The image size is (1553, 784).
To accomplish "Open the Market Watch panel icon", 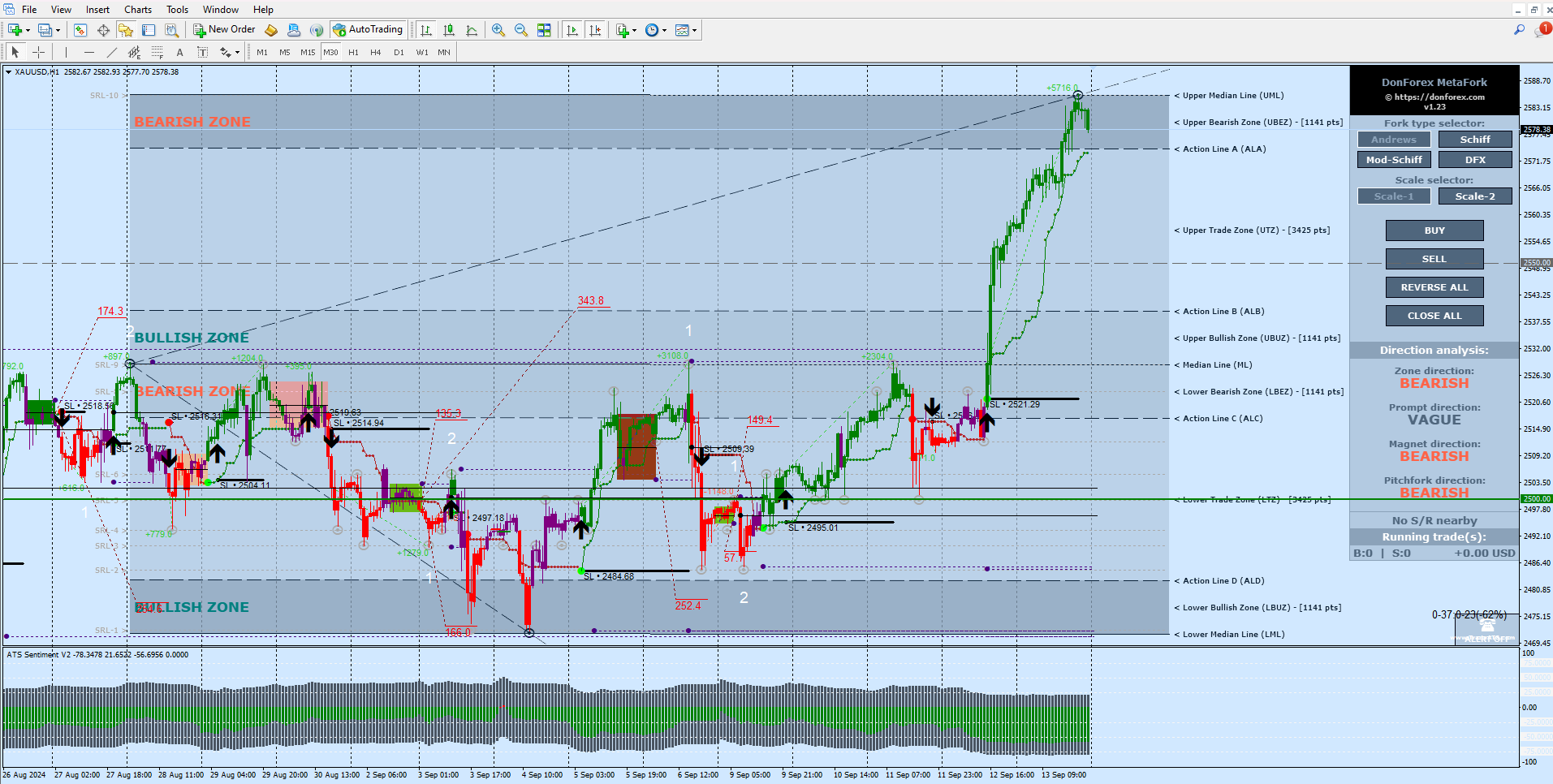I will click(80, 30).
